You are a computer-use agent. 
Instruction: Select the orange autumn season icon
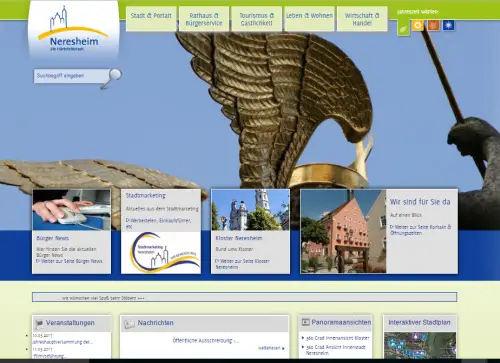(x=434, y=25)
